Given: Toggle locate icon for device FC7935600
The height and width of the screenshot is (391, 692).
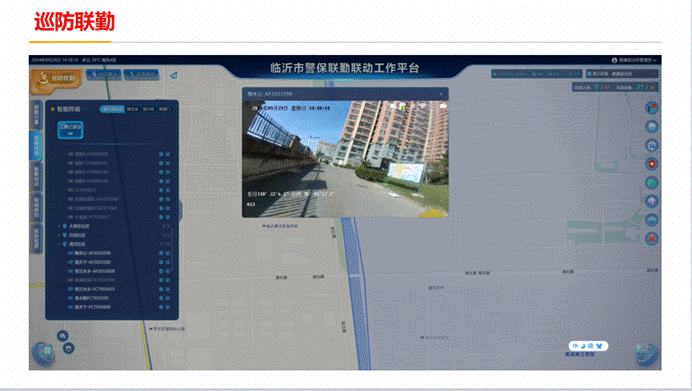Looking at the screenshot, I should coord(161,307).
